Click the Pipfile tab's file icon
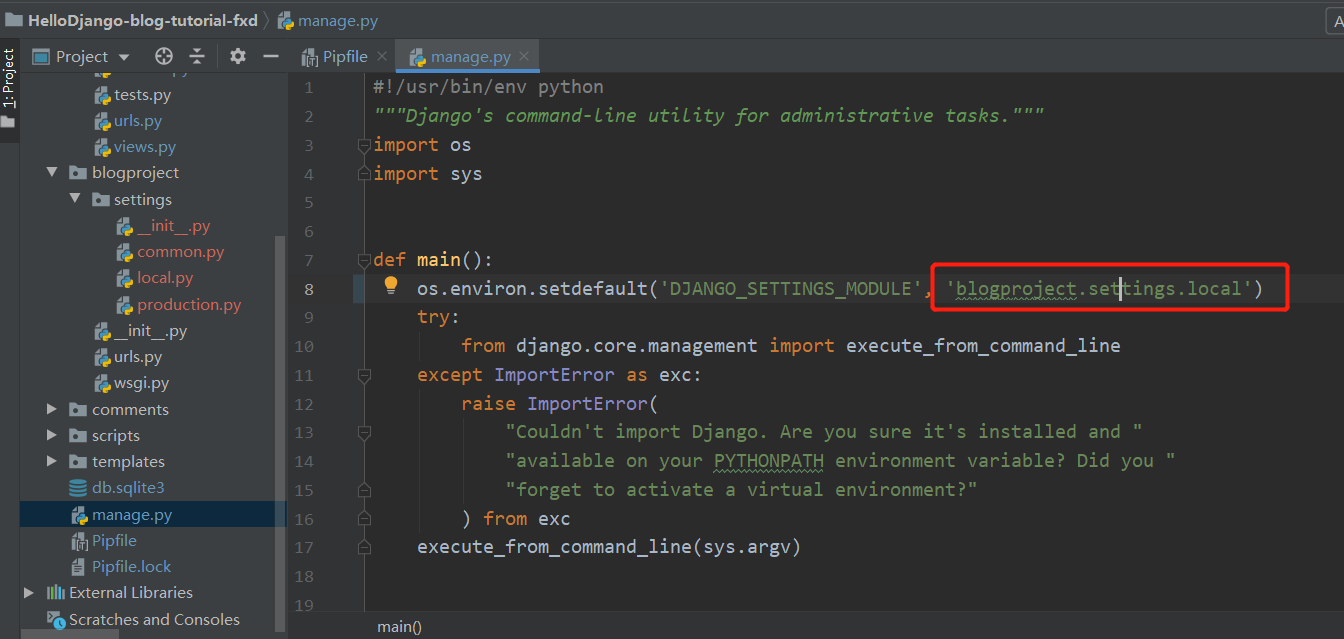This screenshot has width=1344, height=639. pyautogui.click(x=310, y=57)
